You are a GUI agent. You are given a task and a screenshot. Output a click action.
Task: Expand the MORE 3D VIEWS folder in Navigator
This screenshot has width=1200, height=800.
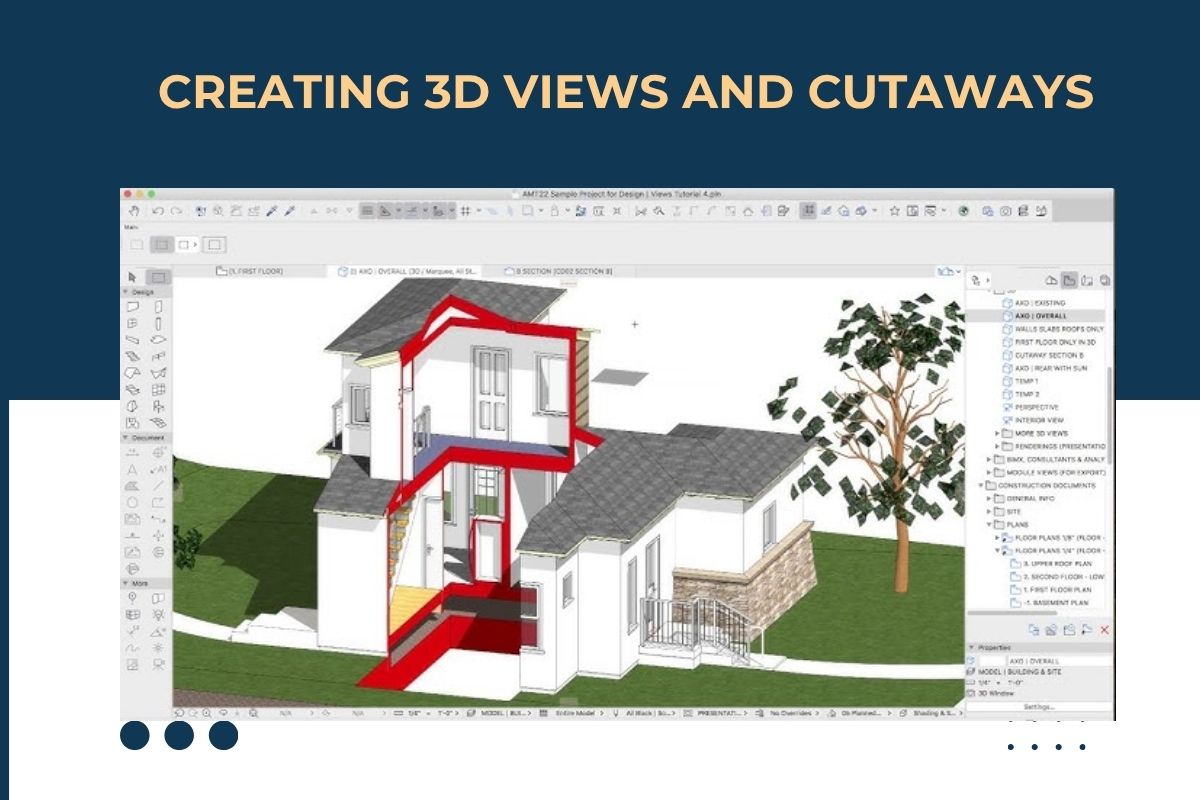[x=997, y=433]
